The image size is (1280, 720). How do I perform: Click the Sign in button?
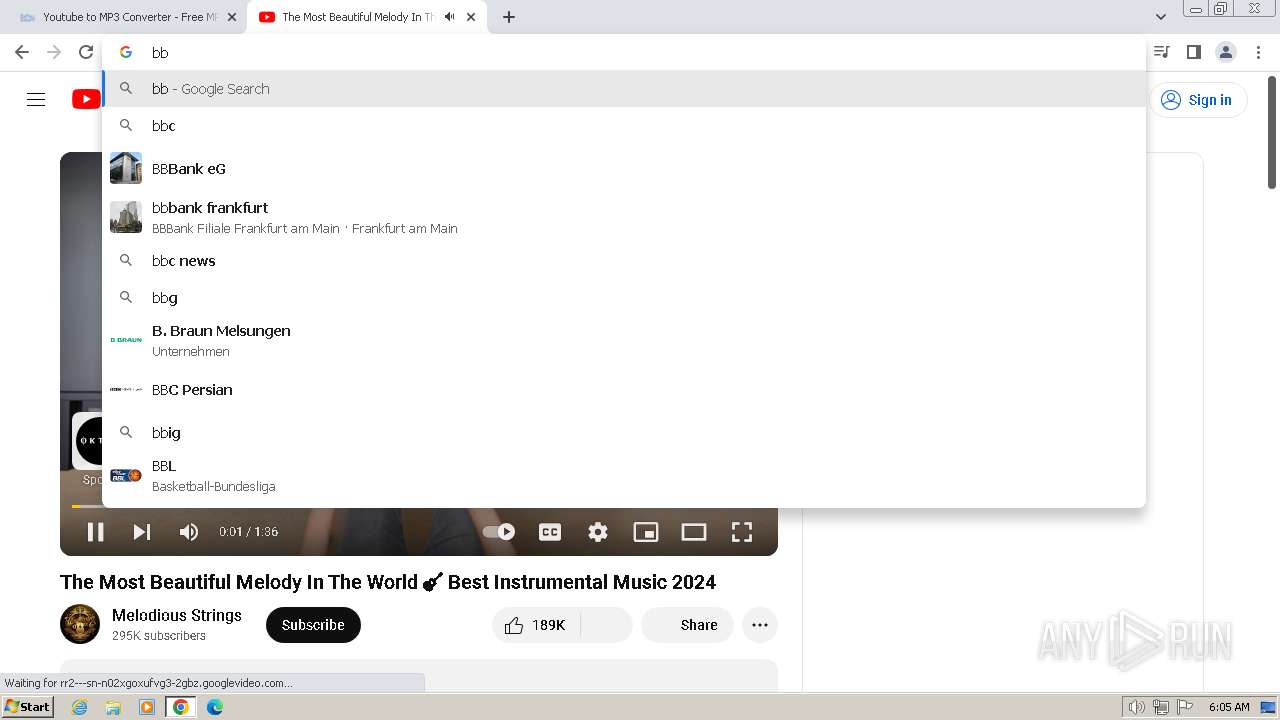point(1198,100)
